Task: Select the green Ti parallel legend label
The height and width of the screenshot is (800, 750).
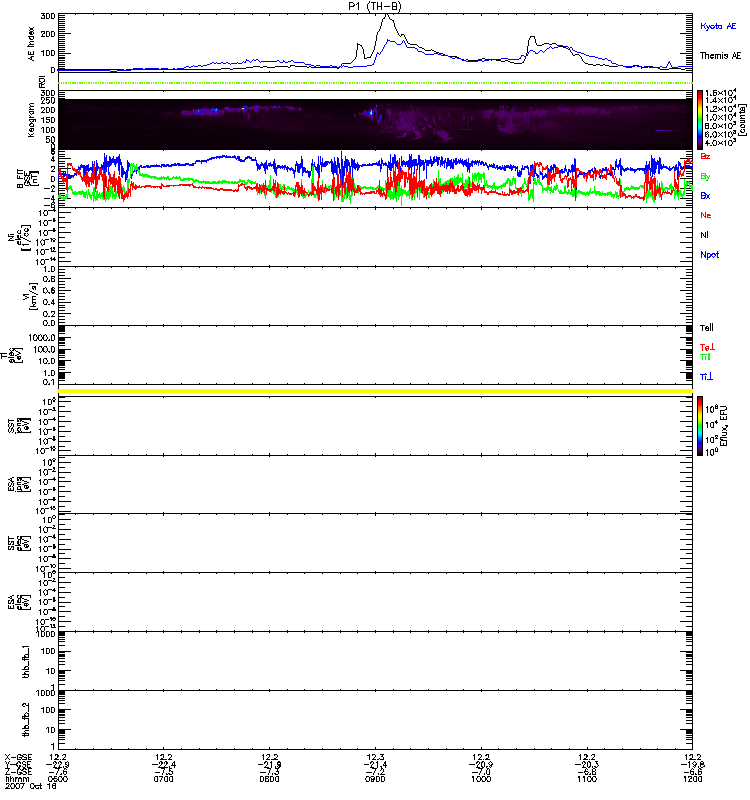Action: pos(705,357)
